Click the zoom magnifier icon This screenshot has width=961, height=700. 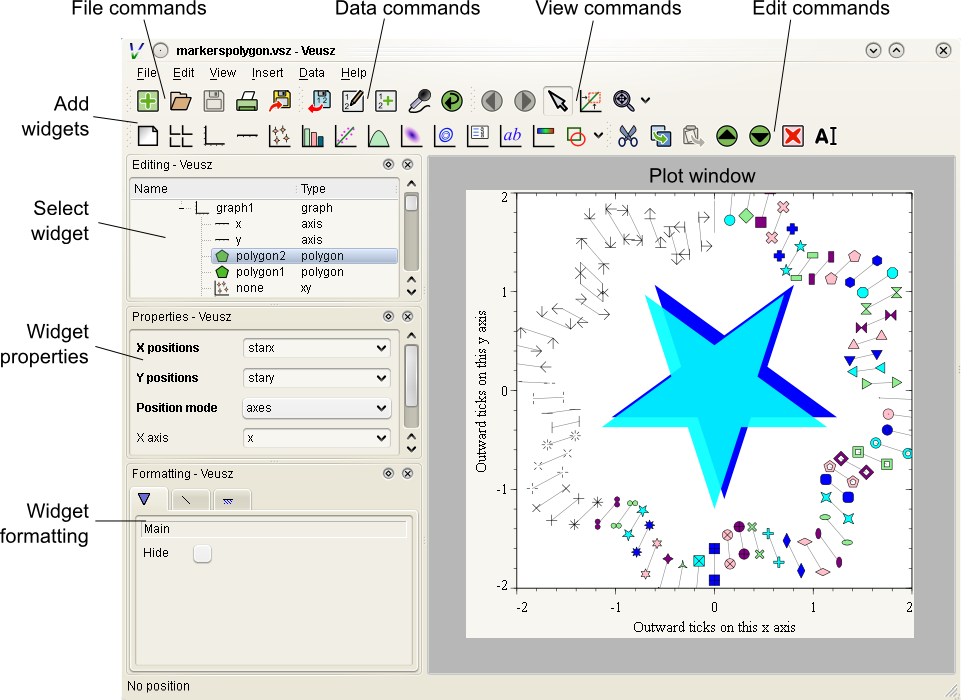point(624,101)
